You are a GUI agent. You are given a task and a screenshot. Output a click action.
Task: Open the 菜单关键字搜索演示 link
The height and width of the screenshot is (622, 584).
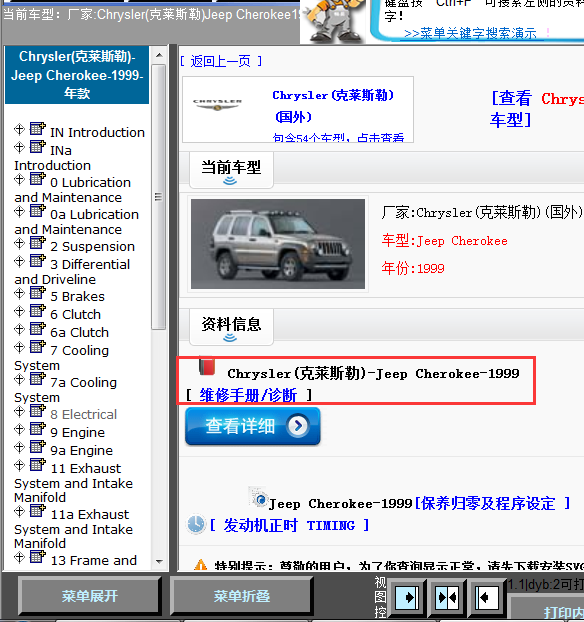pos(470,33)
